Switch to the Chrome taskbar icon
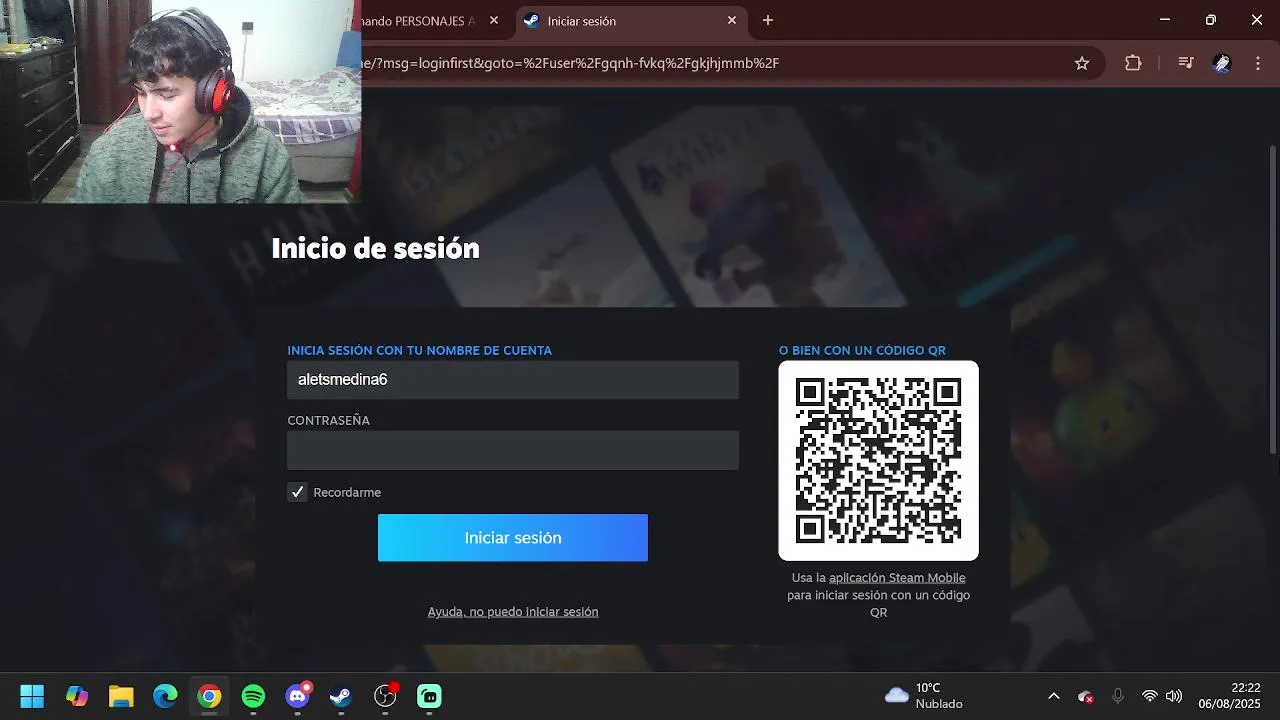The width and height of the screenshot is (1280, 720). pyautogui.click(x=209, y=696)
